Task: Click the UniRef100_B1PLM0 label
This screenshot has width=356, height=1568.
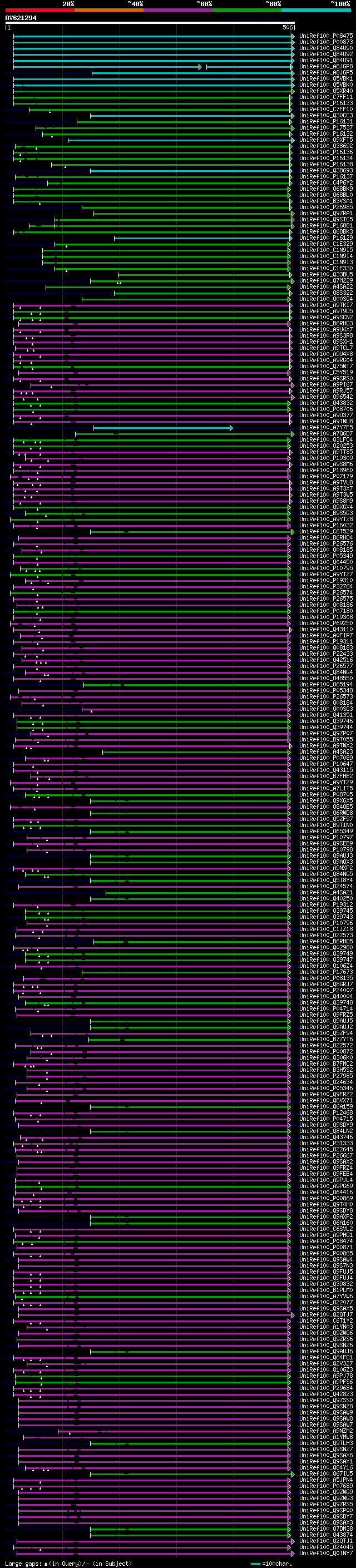Action: 326,1290
